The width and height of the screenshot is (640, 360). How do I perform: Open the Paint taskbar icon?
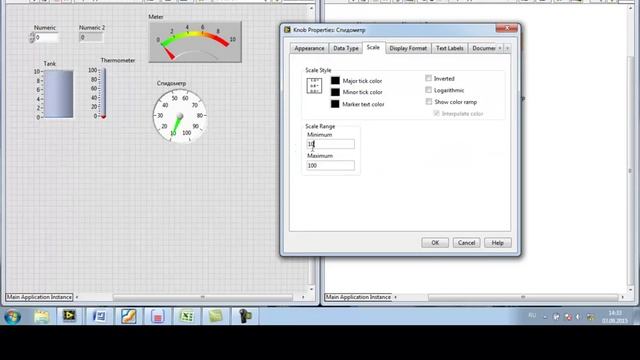tap(128, 316)
